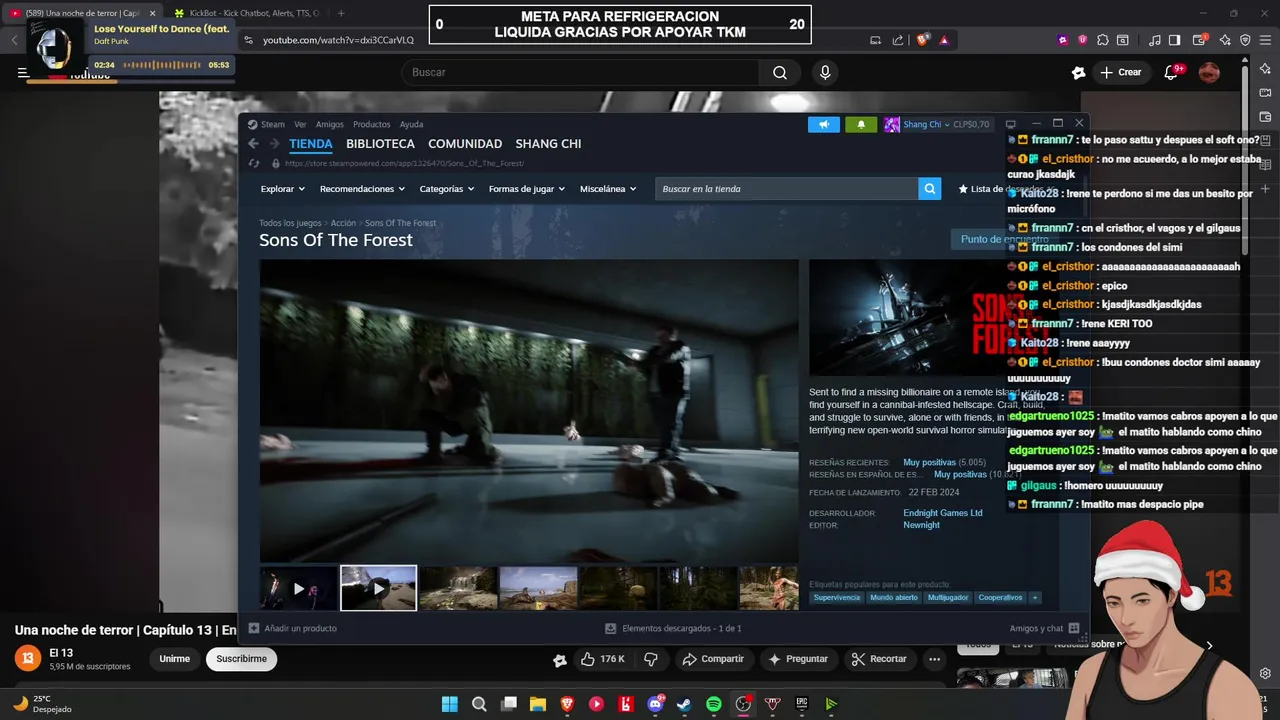Open Steam green notifications bell

pyautogui.click(x=861, y=124)
